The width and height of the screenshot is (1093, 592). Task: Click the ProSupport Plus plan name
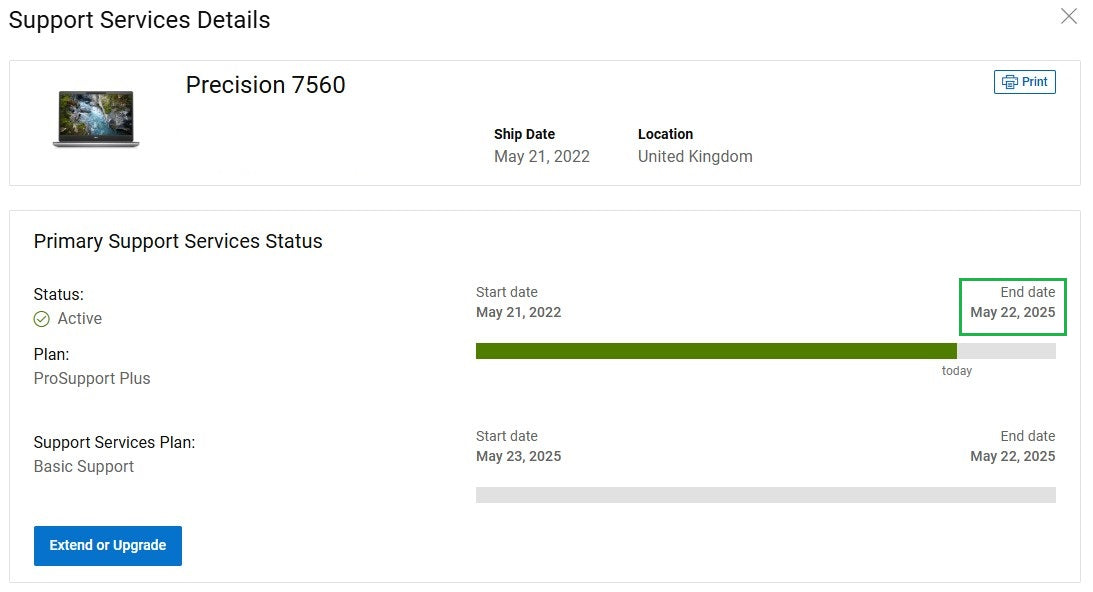(x=92, y=379)
